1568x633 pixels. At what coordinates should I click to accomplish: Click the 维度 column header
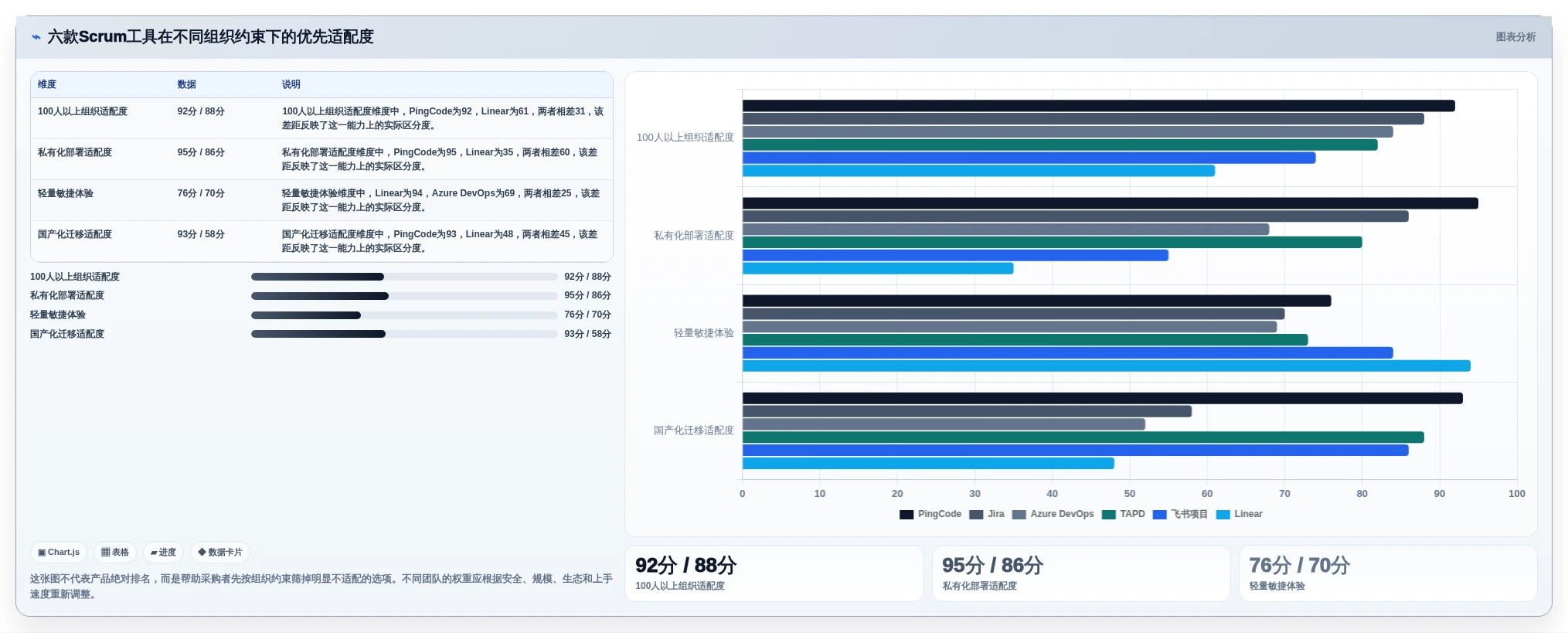click(47, 84)
